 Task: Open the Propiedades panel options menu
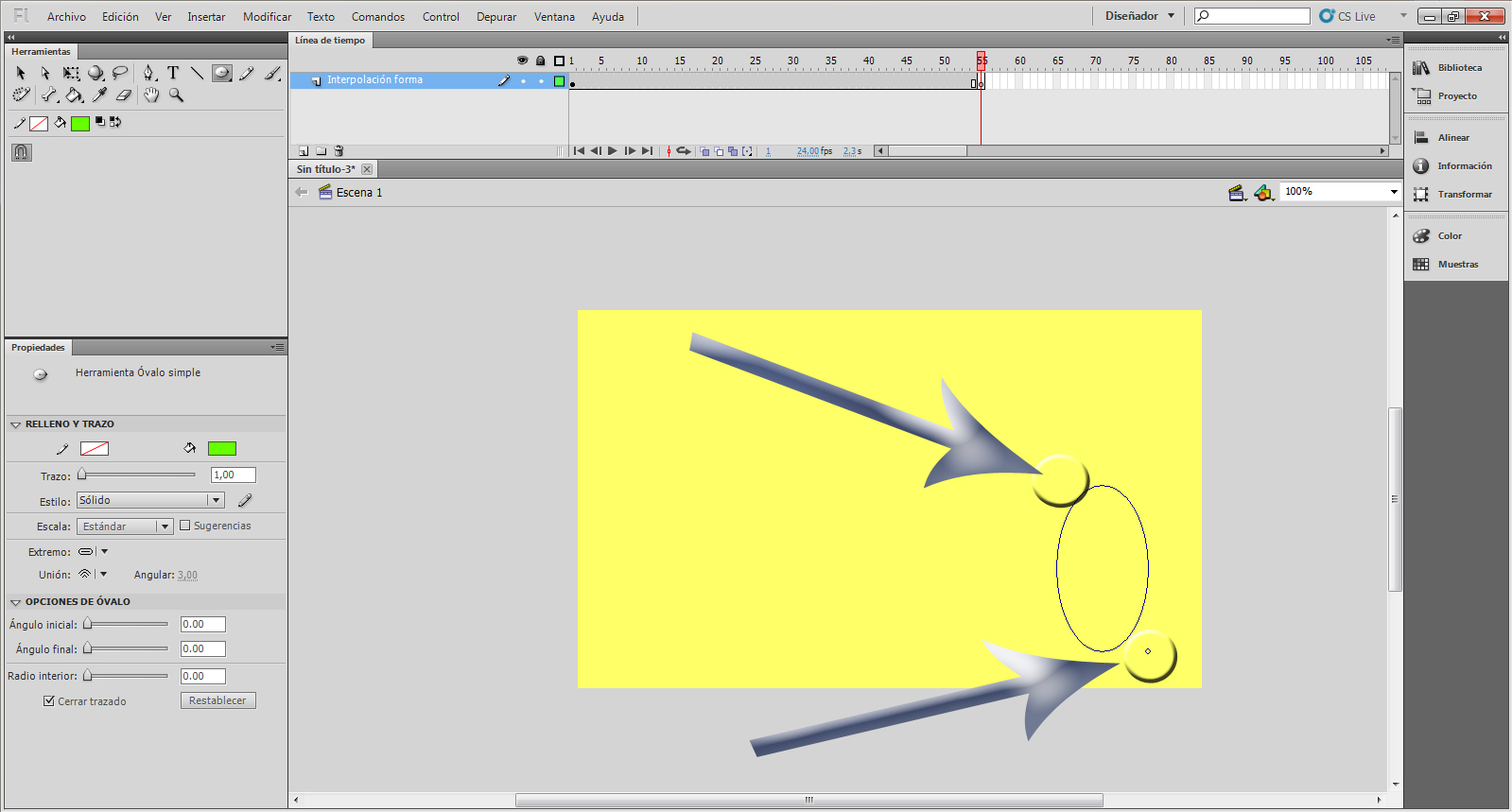(x=277, y=347)
